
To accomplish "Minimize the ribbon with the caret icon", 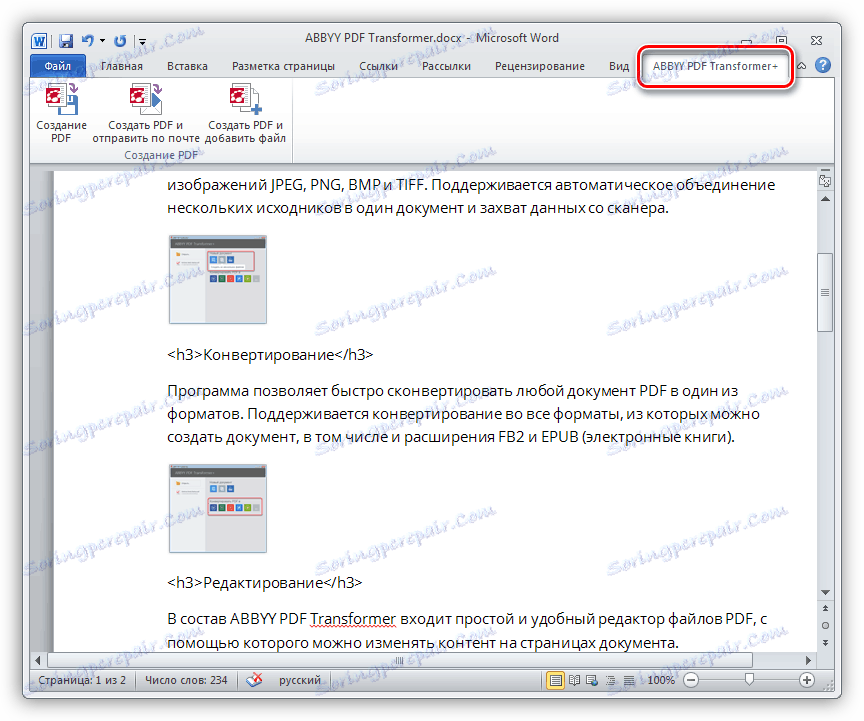I will (x=802, y=66).
